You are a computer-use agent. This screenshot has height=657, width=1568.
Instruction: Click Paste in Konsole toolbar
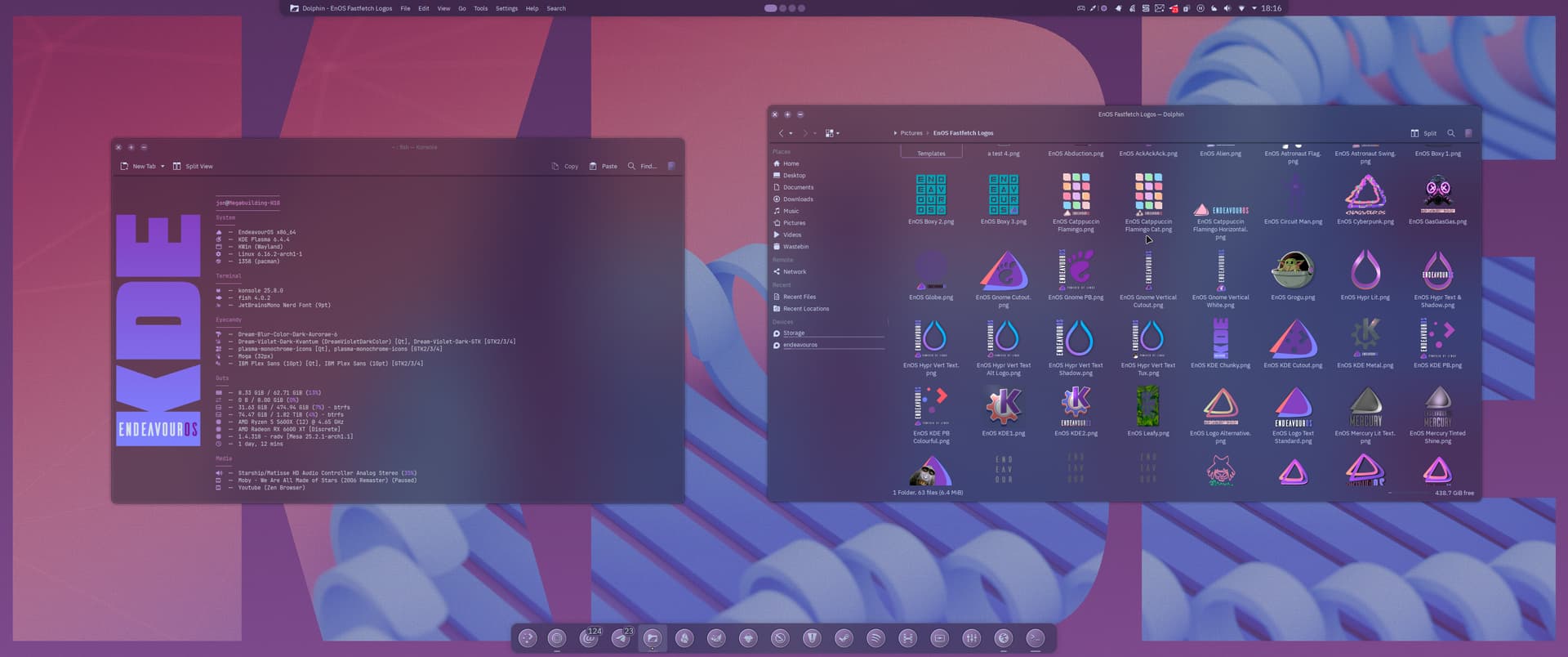(603, 166)
